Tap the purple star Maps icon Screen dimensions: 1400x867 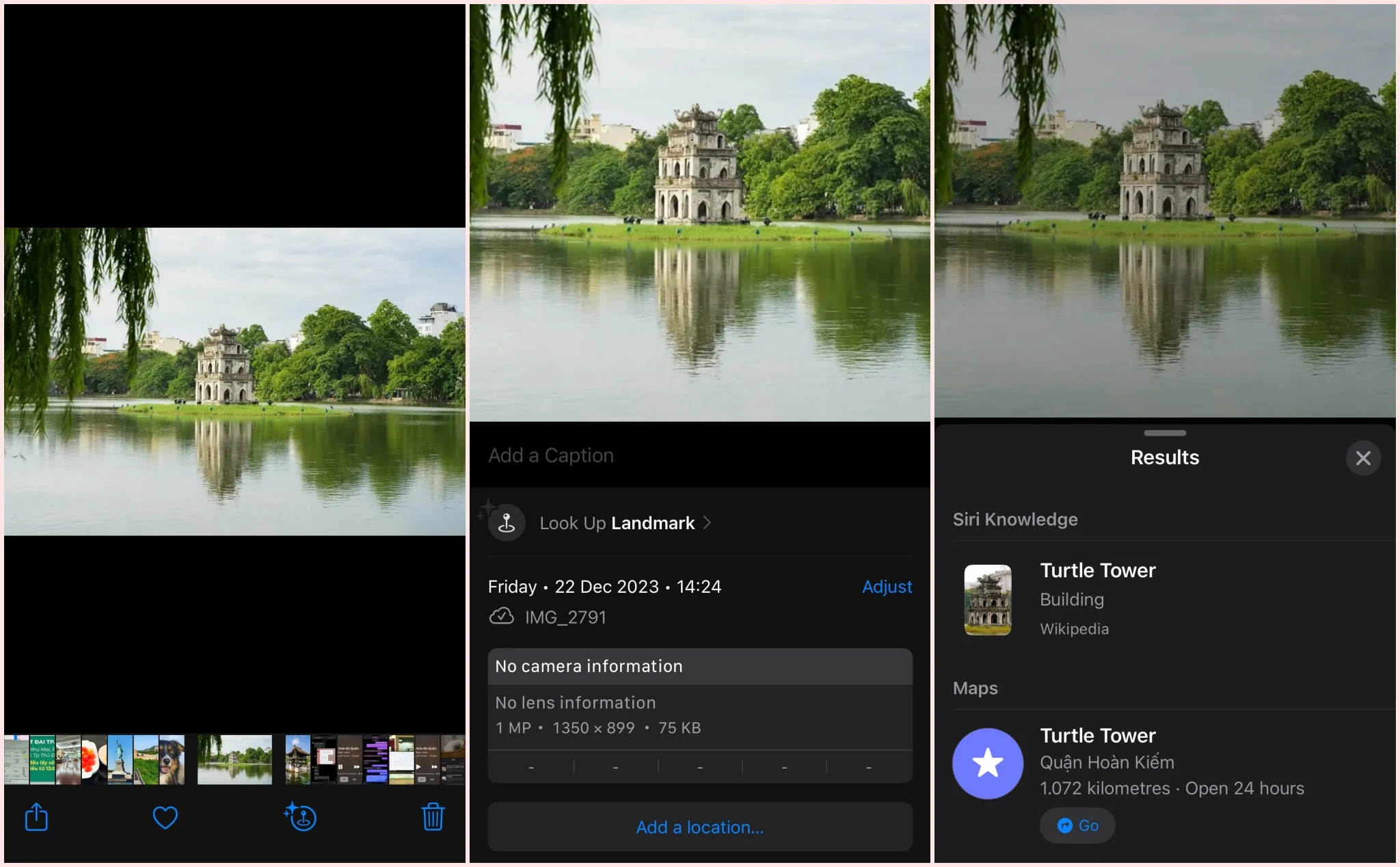[x=988, y=763]
